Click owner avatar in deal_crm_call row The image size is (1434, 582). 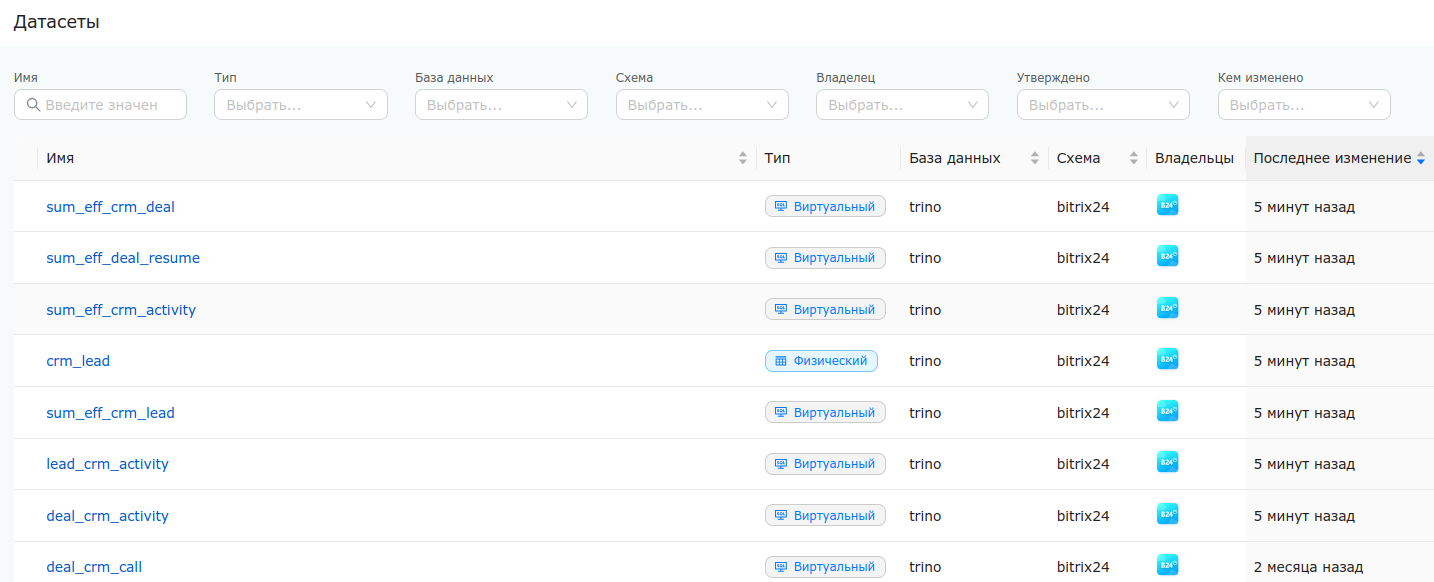point(1167,565)
